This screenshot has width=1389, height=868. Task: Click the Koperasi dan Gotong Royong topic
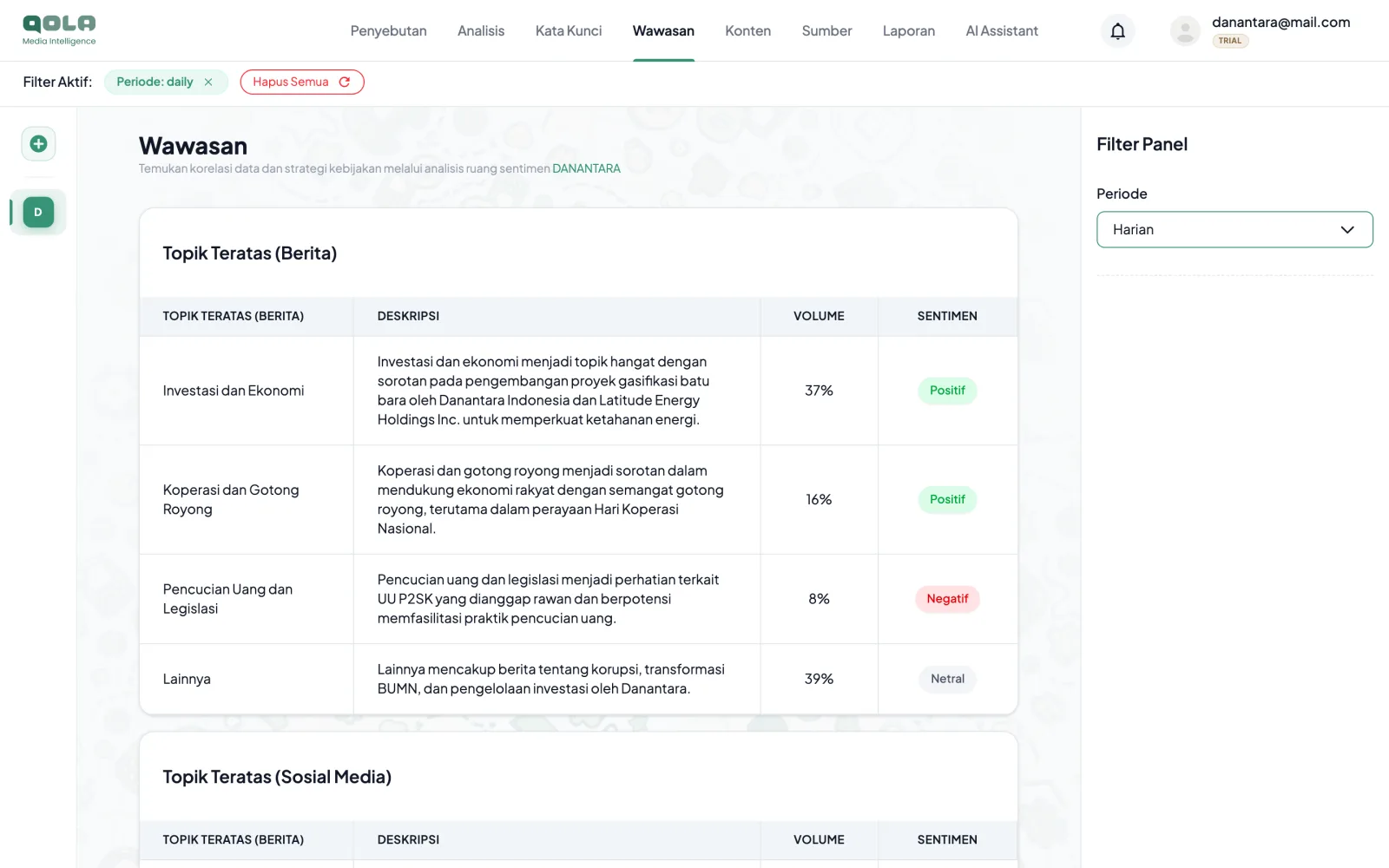click(x=231, y=500)
